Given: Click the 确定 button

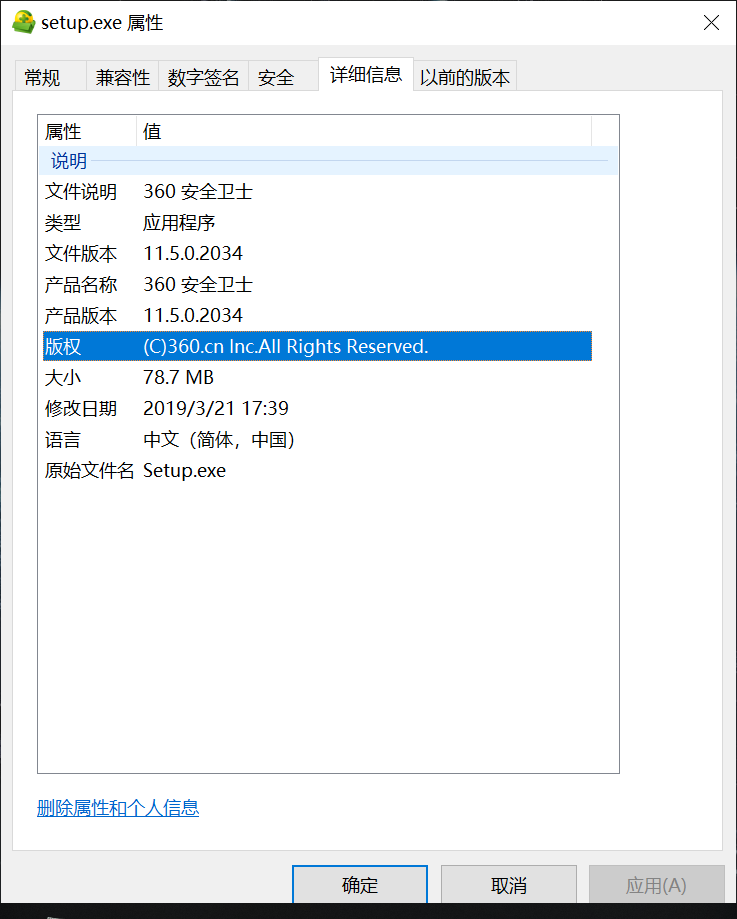Looking at the screenshot, I should 359,884.
